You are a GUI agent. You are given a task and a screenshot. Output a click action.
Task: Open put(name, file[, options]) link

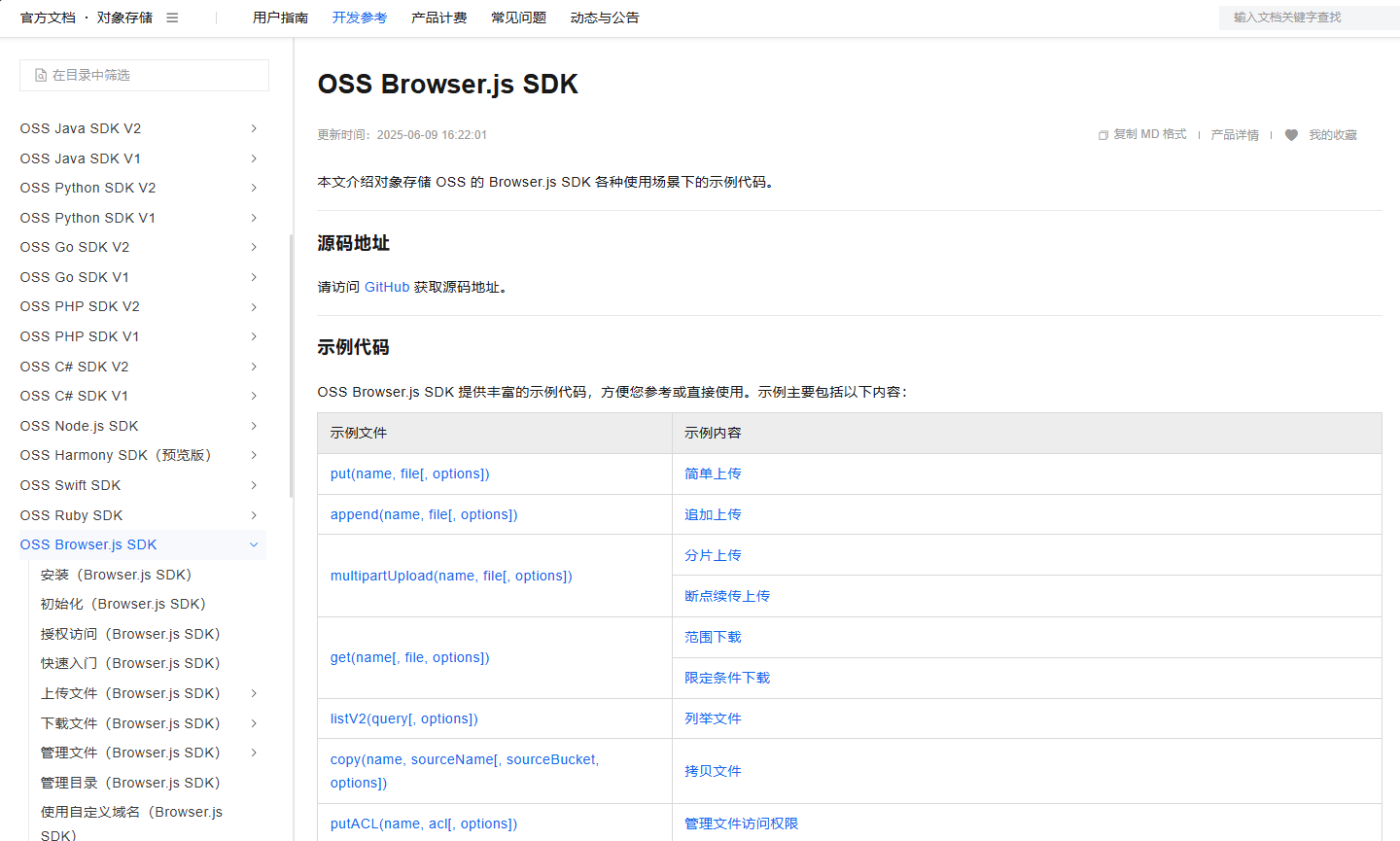pyautogui.click(x=410, y=473)
